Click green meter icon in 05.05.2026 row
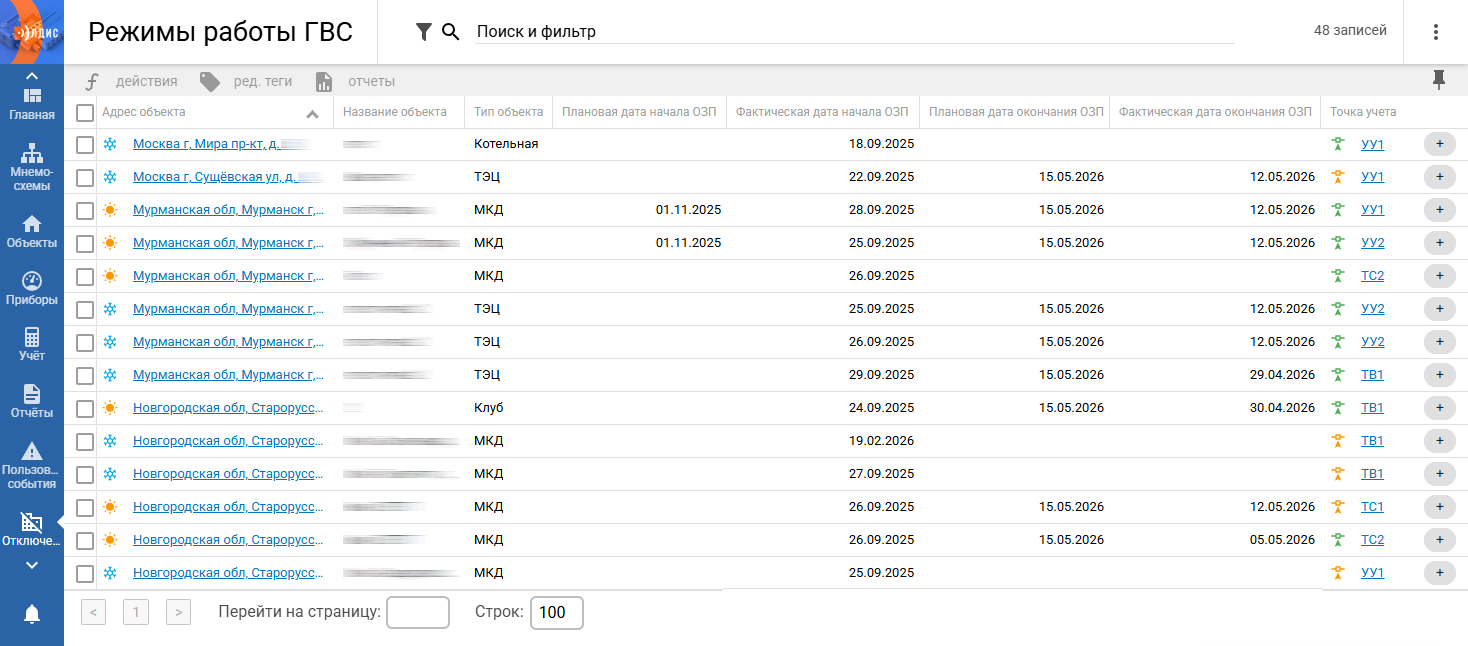The height and width of the screenshot is (646, 1468). coord(1338,540)
